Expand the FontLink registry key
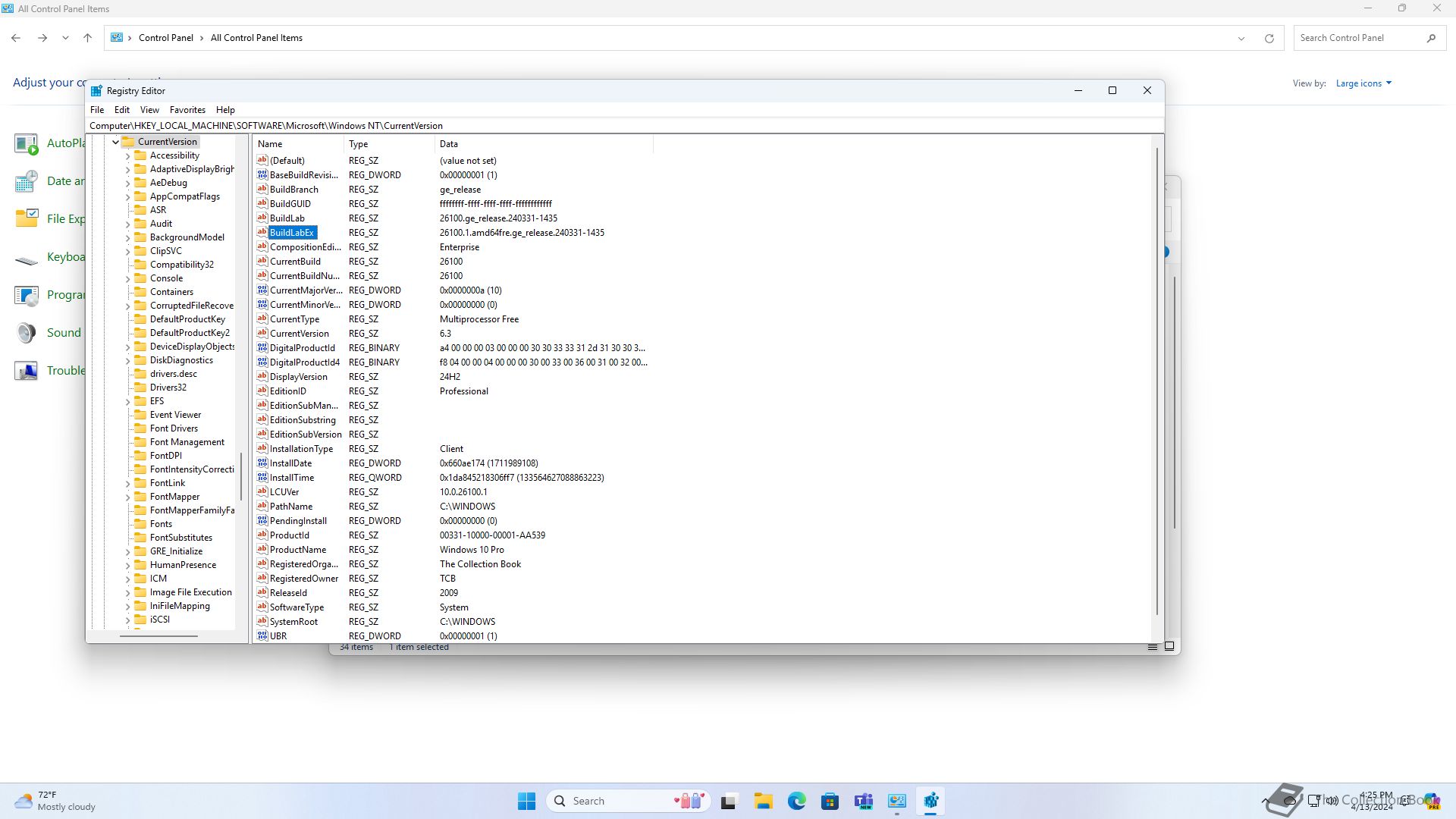Viewport: 1456px width, 819px height. pyautogui.click(x=127, y=483)
